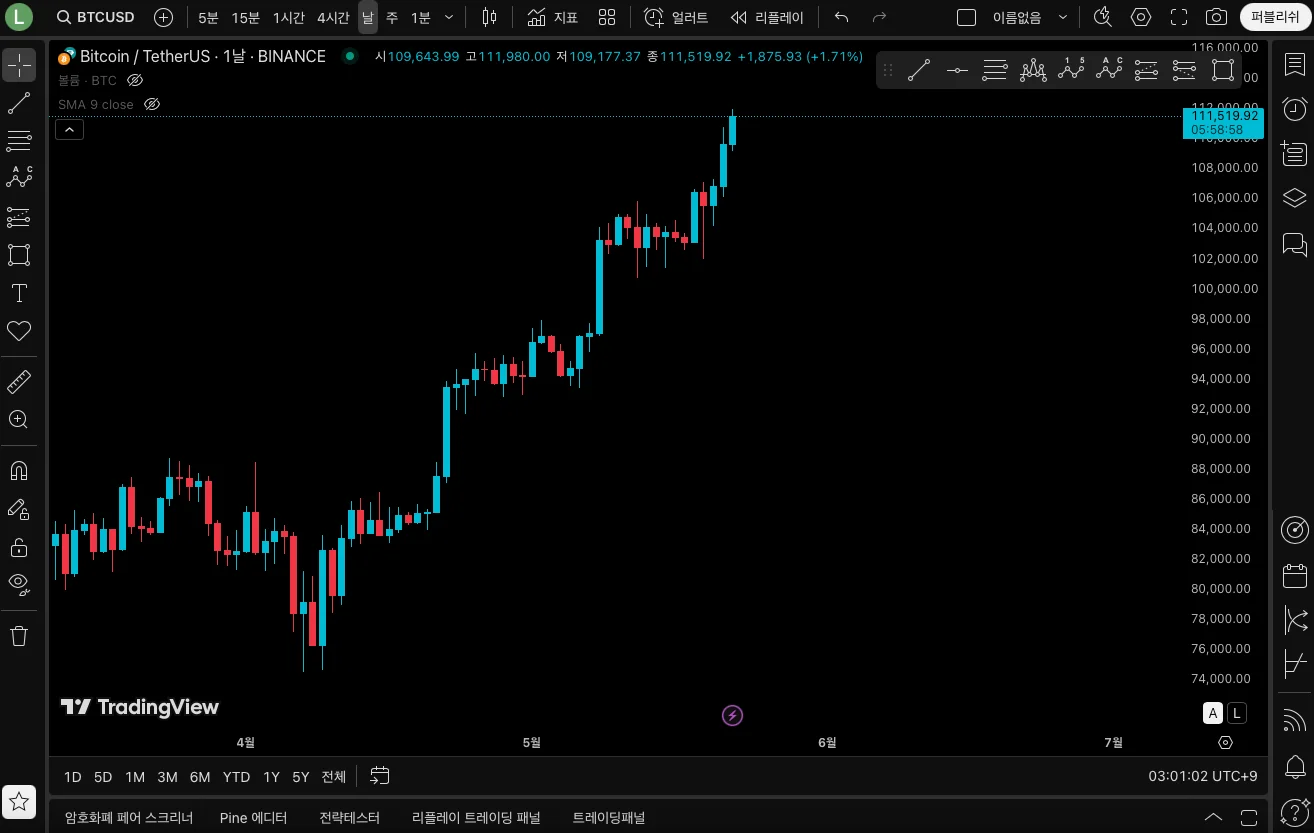Open indicator templates grid icon
The height and width of the screenshot is (833, 1314).
(x=607, y=17)
